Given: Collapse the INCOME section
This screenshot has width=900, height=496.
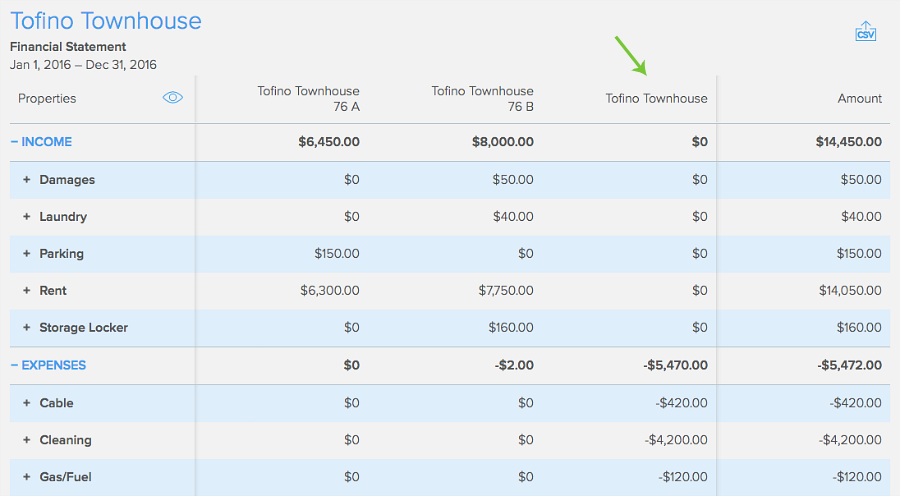Looking at the screenshot, I should coord(41,142).
